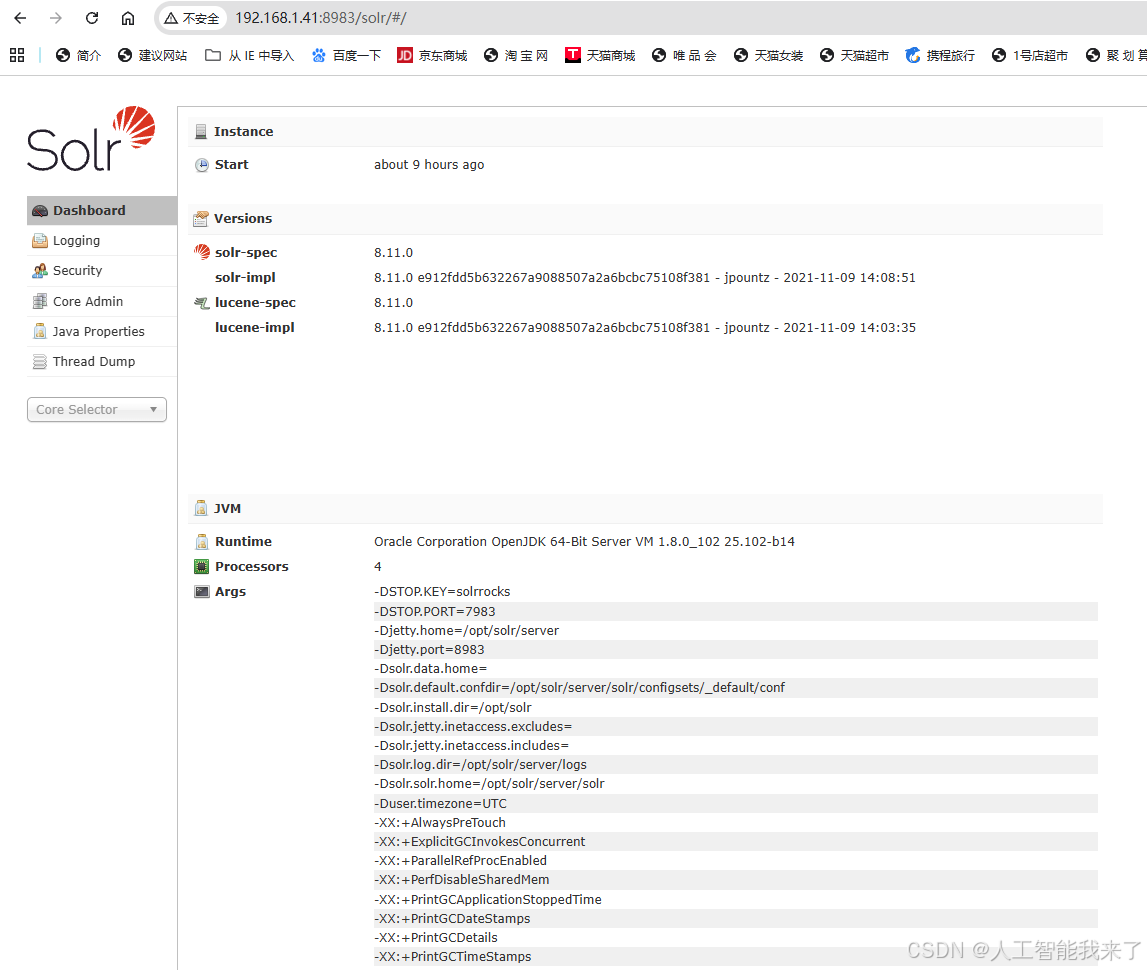Click the Runtime value Oracle Corporation OpenJDK text

584,541
